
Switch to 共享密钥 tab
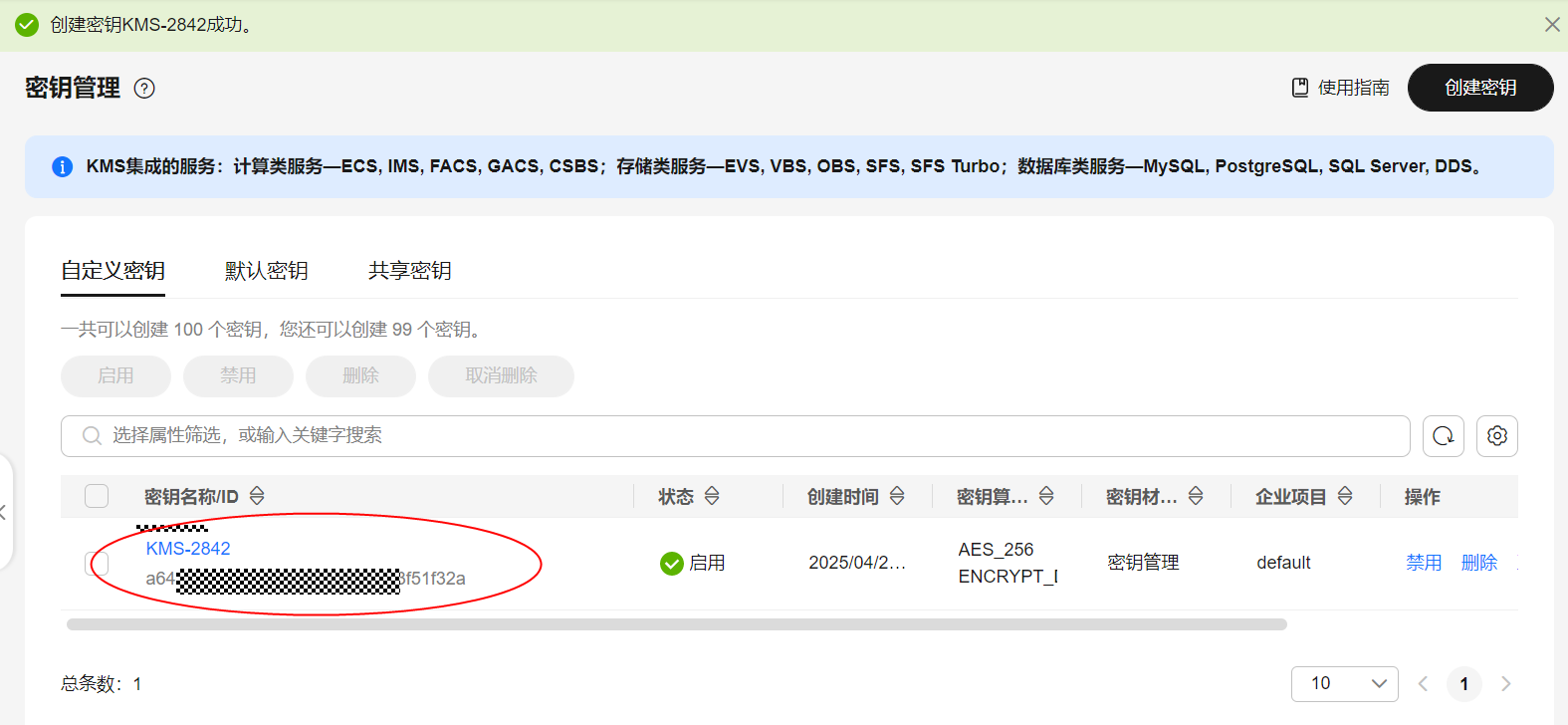409,271
